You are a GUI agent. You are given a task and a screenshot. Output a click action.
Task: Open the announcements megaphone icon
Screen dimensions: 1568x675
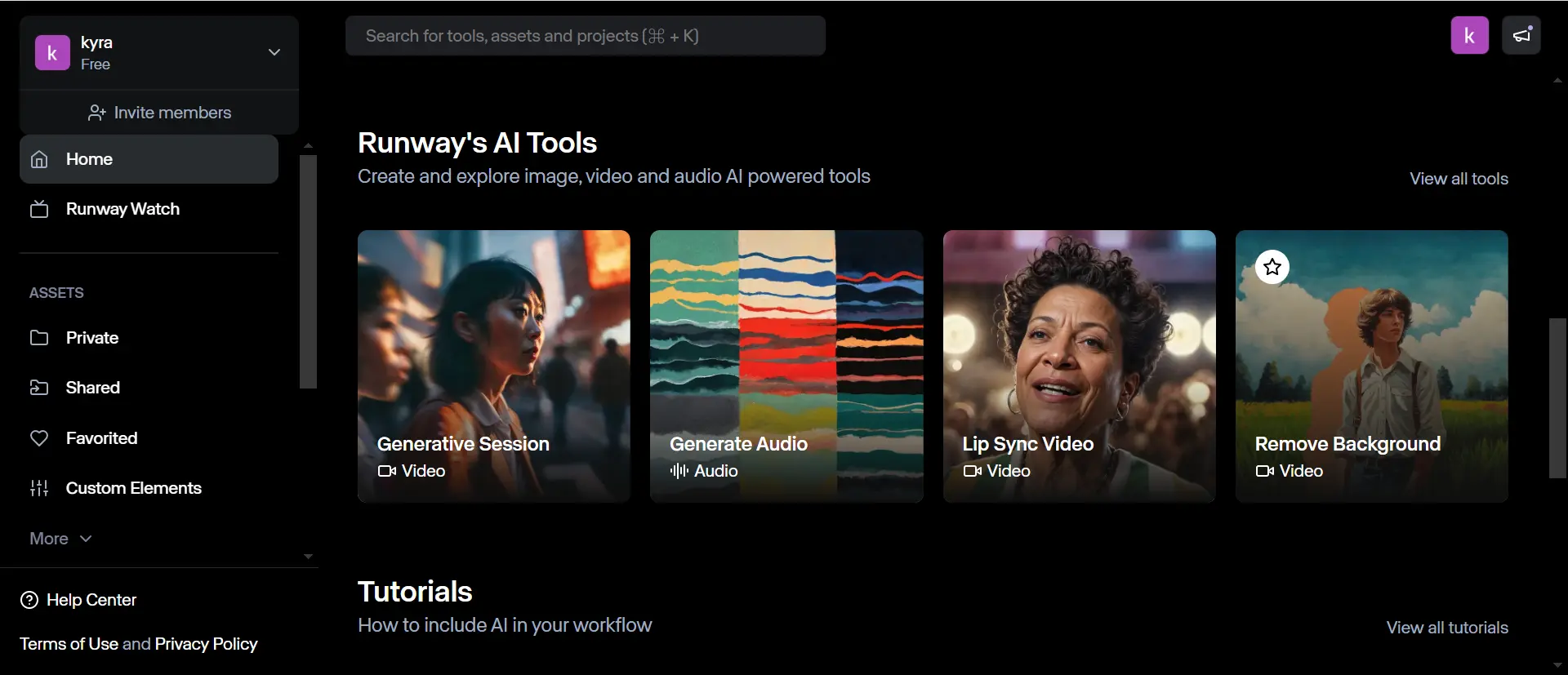[x=1521, y=35]
